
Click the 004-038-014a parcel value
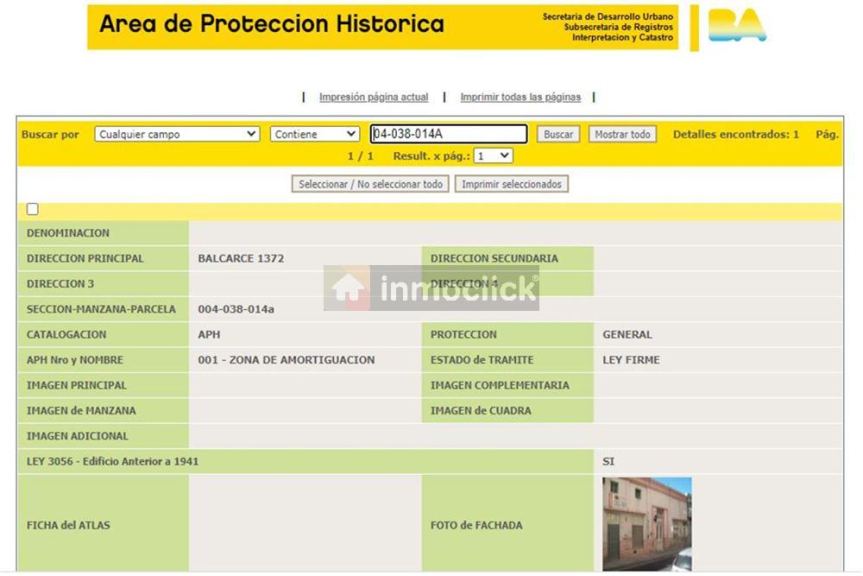(236, 309)
